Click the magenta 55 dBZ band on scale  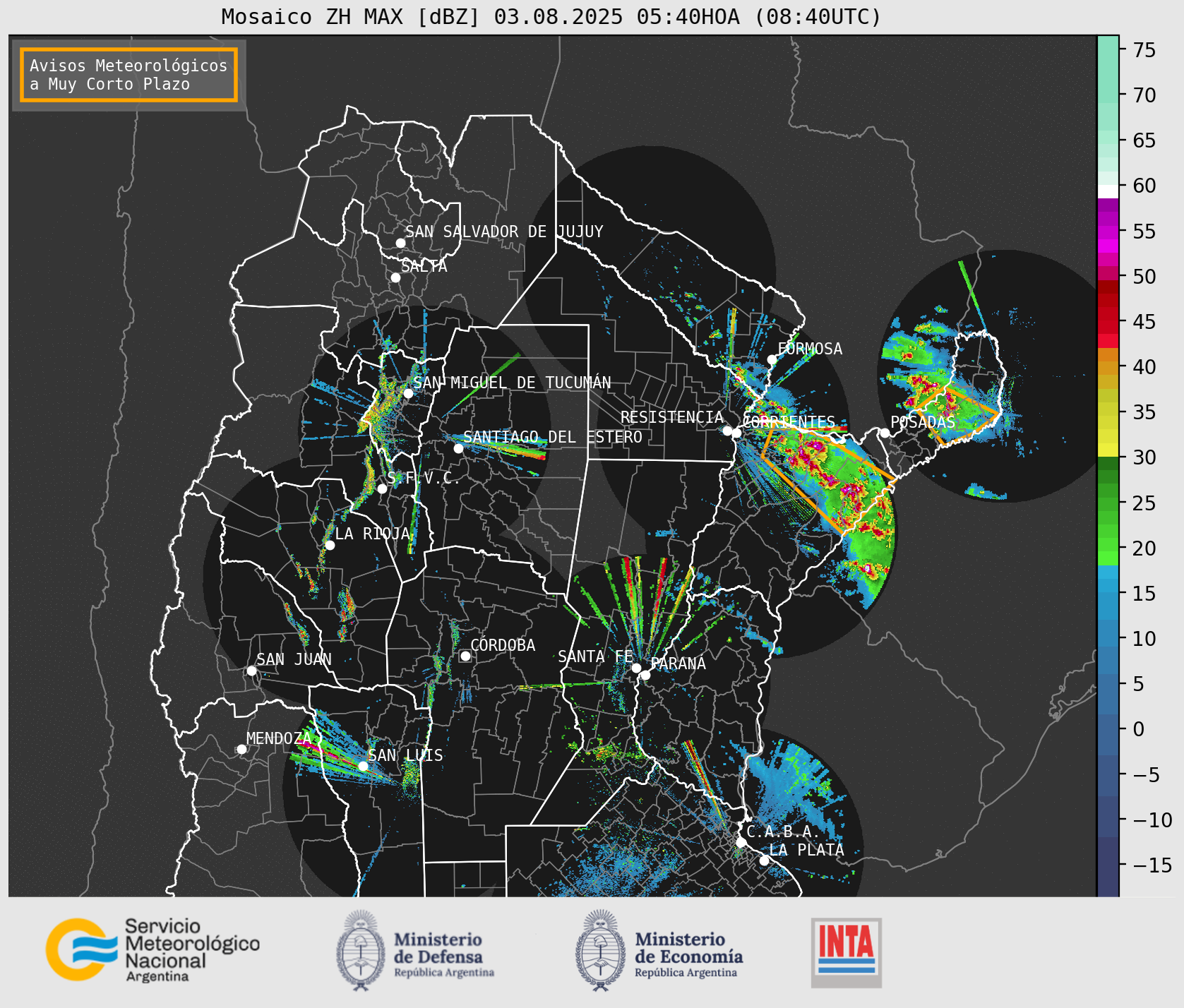click(1108, 232)
